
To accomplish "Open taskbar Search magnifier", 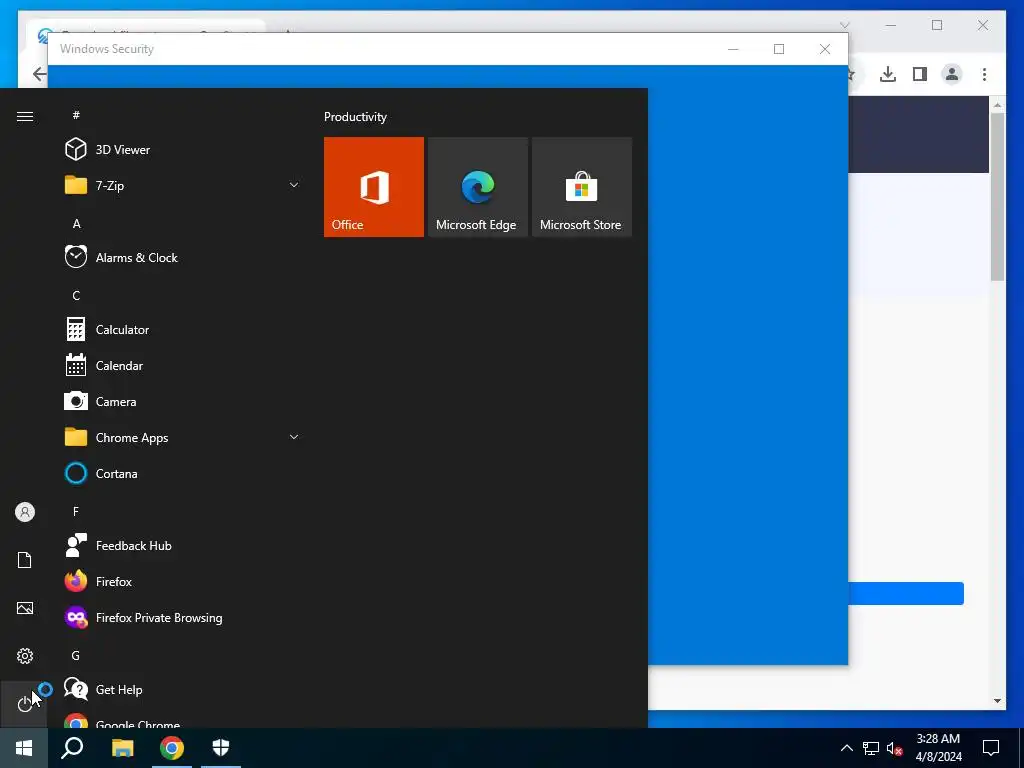I will (72, 748).
